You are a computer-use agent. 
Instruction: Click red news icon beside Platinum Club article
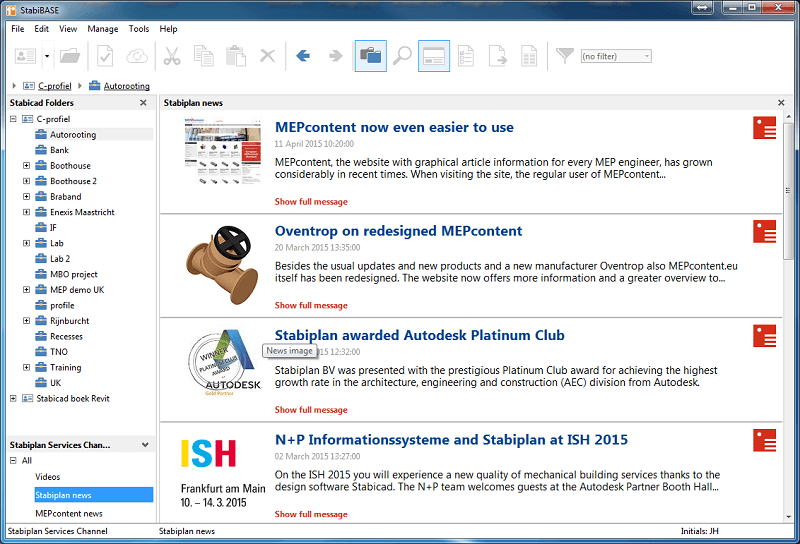coord(764,336)
